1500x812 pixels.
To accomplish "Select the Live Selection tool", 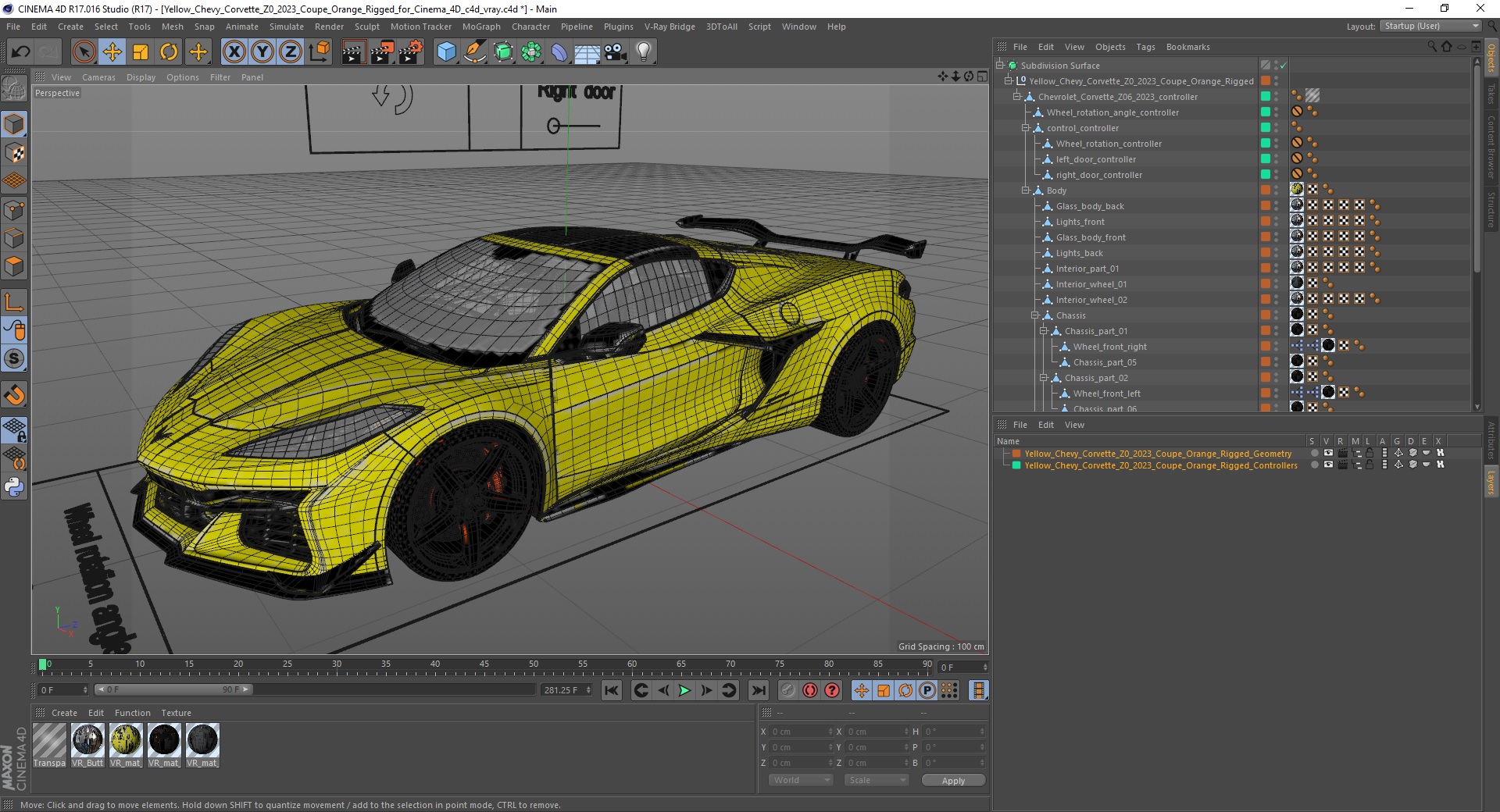I will tap(84, 52).
